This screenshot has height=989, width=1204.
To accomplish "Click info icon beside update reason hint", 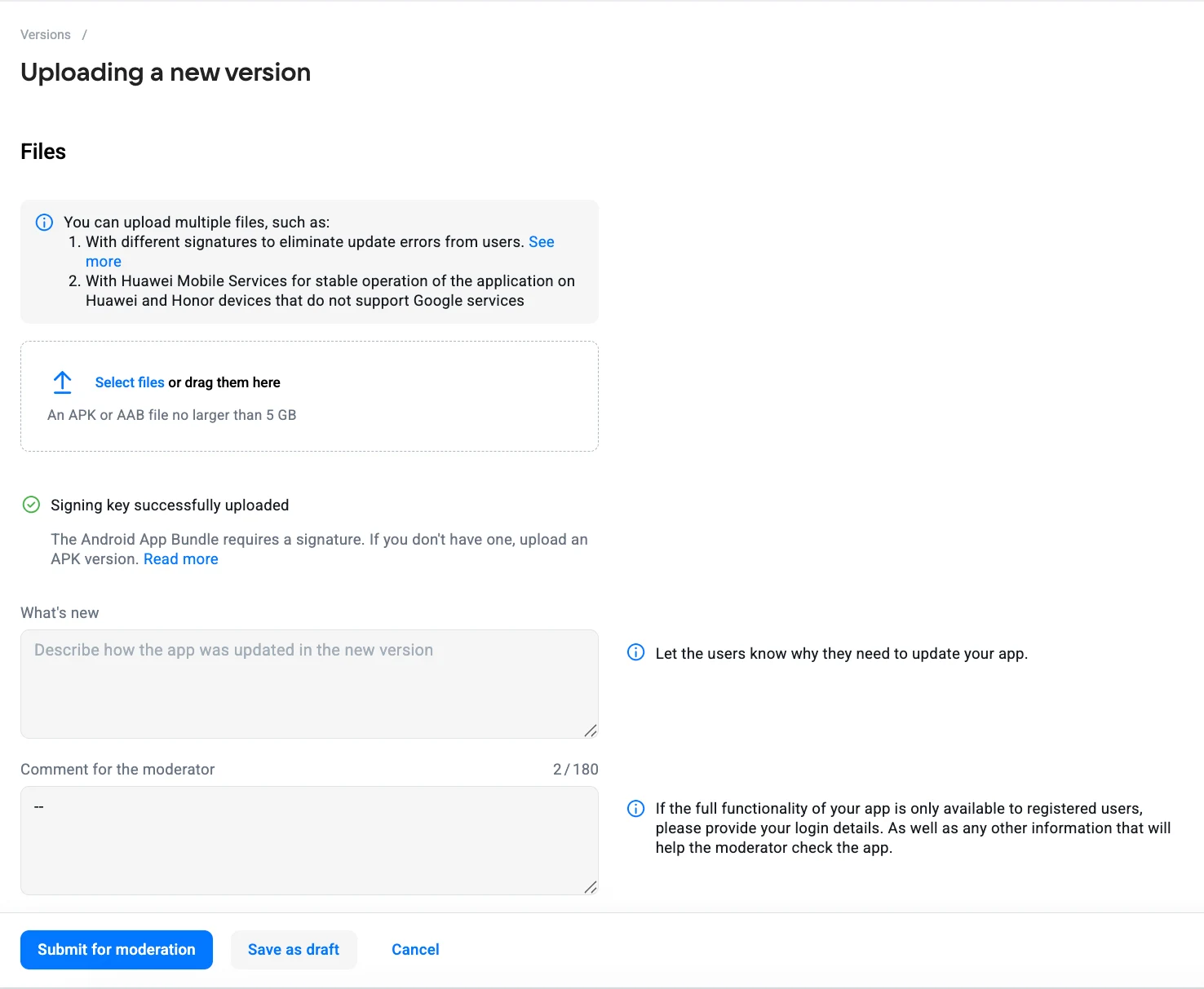I will click(635, 652).
